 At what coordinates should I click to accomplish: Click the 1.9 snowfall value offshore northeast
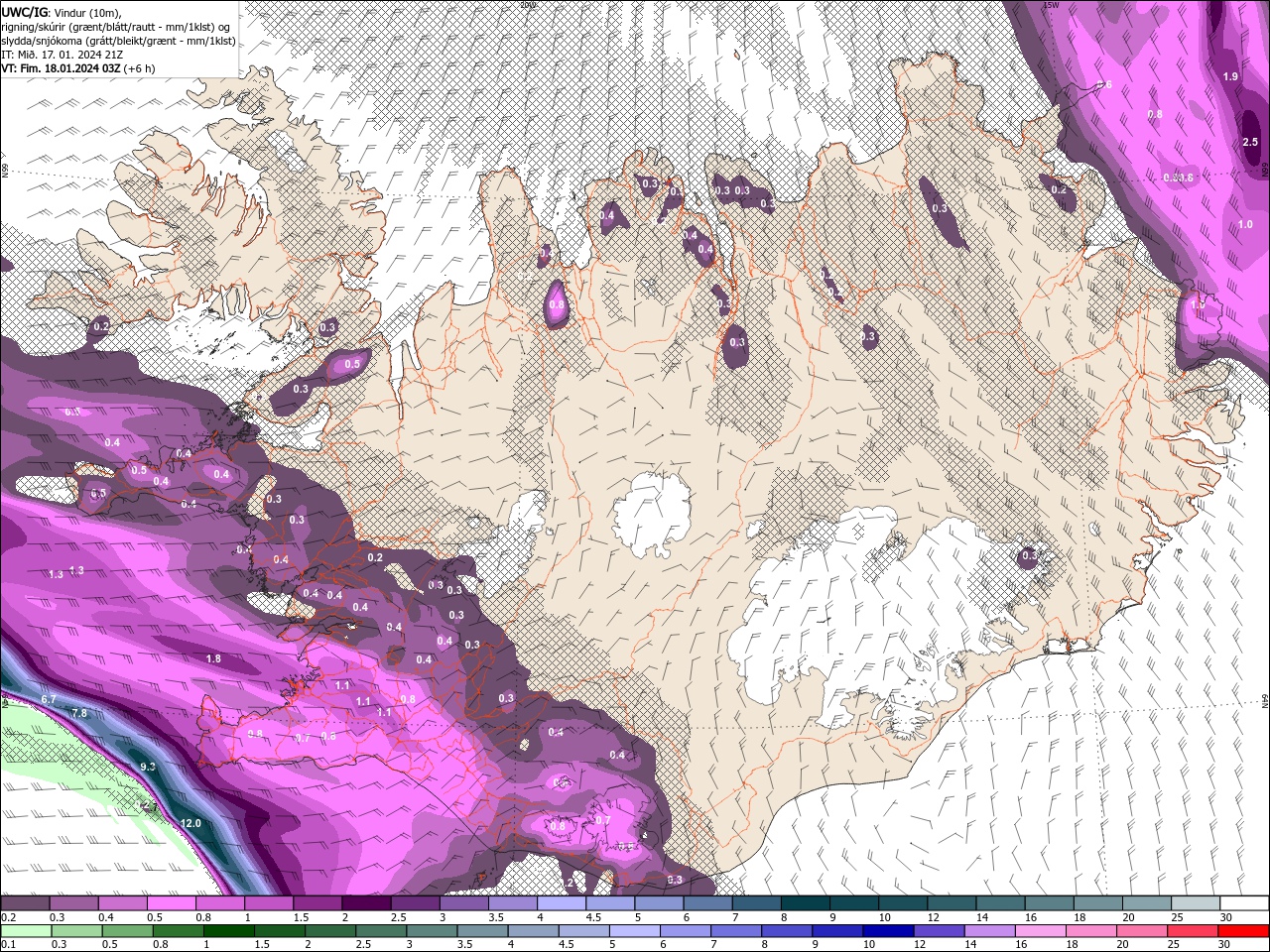tap(1230, 76)
